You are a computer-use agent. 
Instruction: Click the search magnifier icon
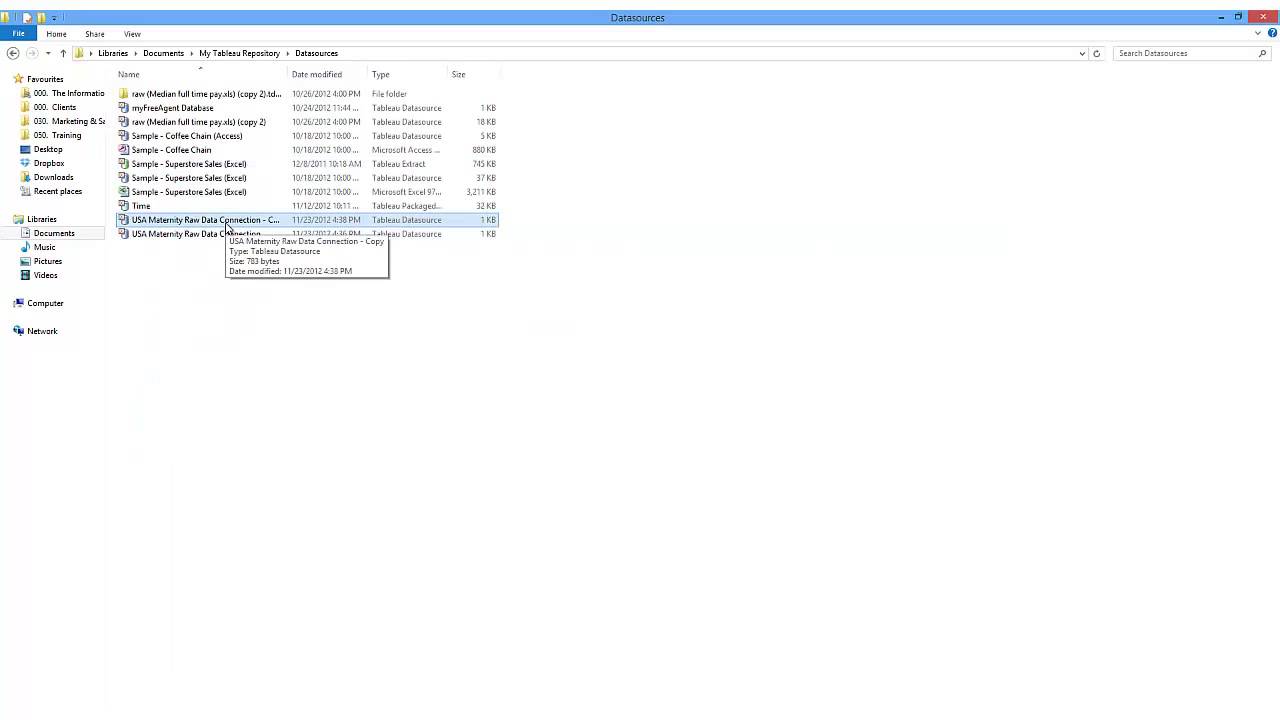point(1262,53)
